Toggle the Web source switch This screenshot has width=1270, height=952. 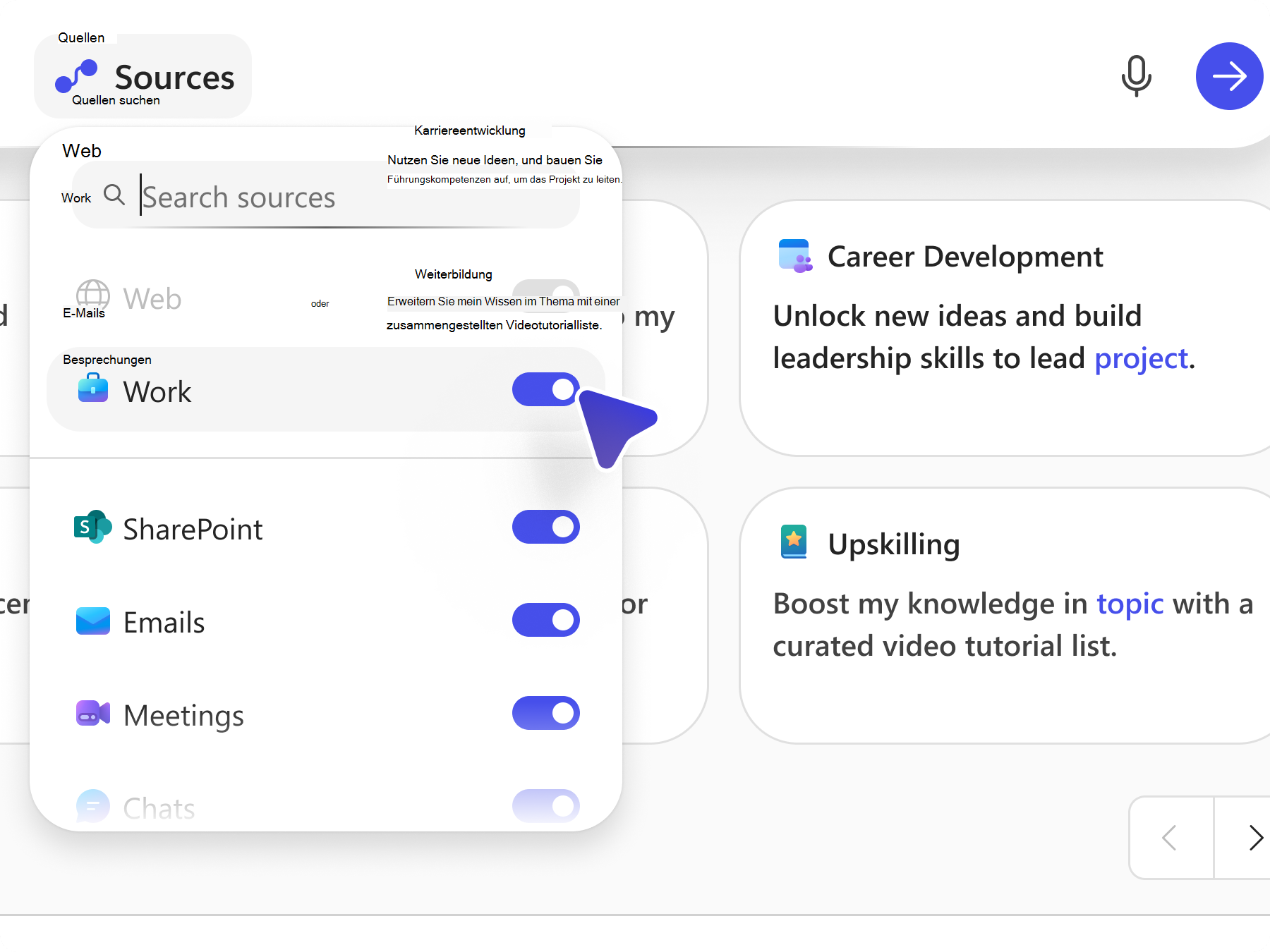[546, 296]
